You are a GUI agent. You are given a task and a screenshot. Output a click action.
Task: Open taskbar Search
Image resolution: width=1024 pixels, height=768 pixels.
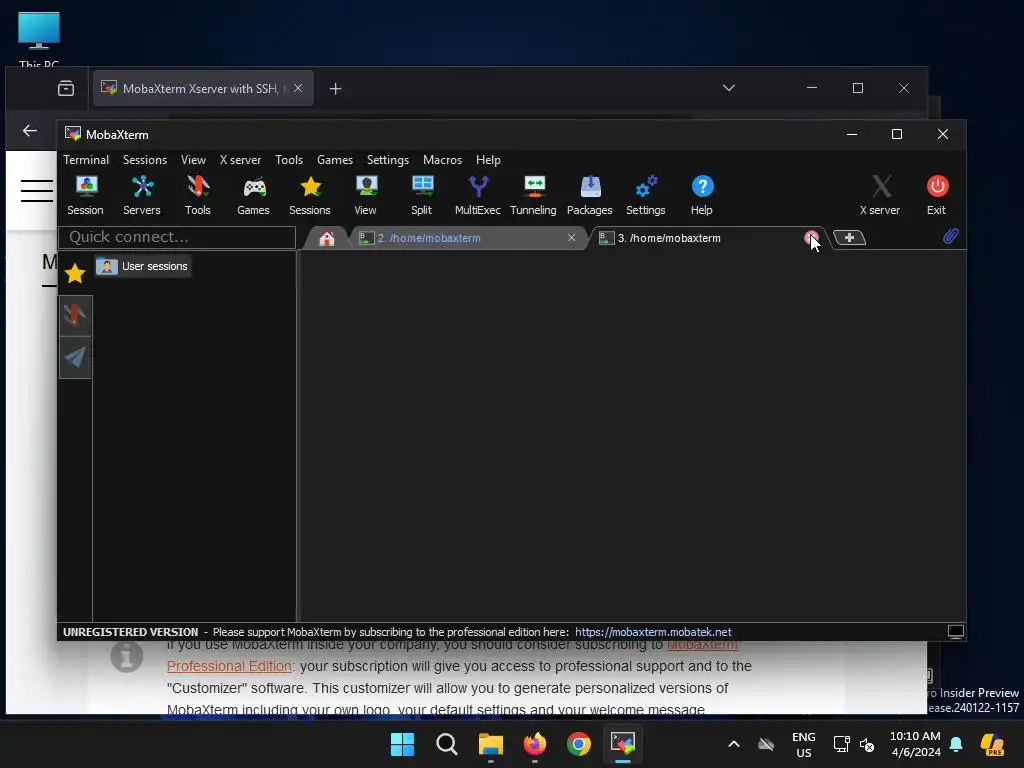(447, 744)
